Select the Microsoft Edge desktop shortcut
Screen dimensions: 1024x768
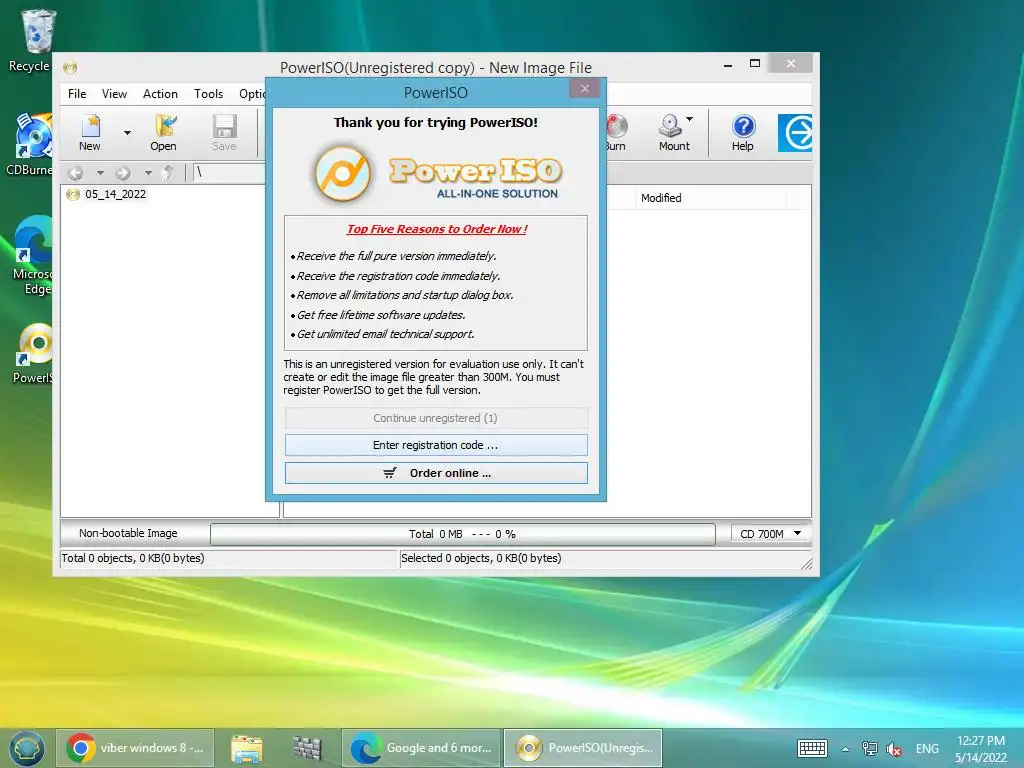pyautogui.click(x=31, y=255)
